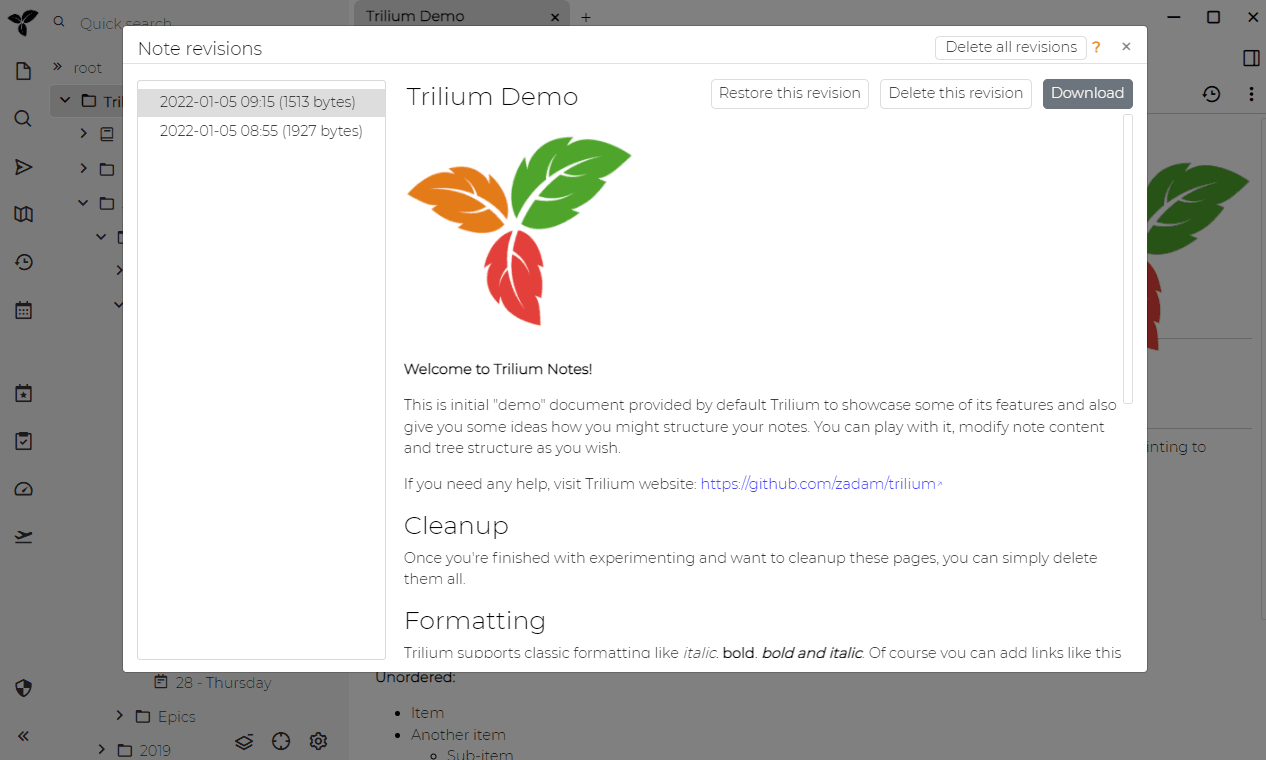Select the 08:55 revision entry
1266x760 pixels.
point(261,130)
